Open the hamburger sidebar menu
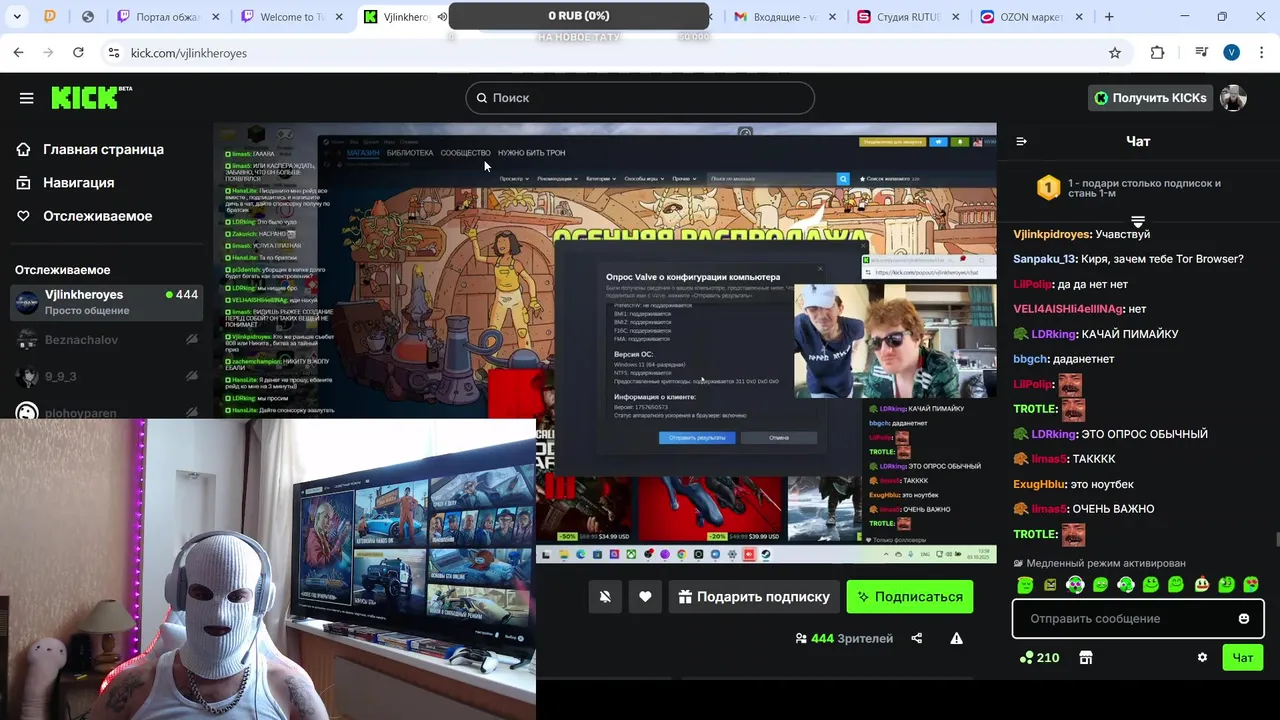 click(26, 98)
